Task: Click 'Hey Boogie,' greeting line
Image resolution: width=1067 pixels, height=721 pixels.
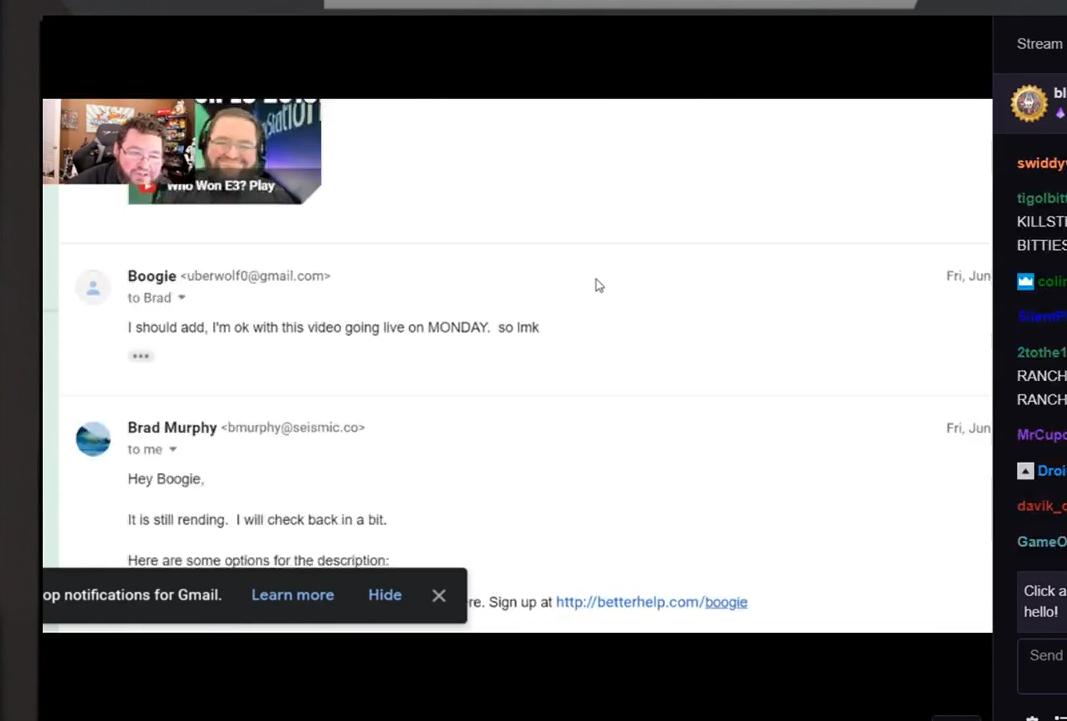Action: (166, 479)
